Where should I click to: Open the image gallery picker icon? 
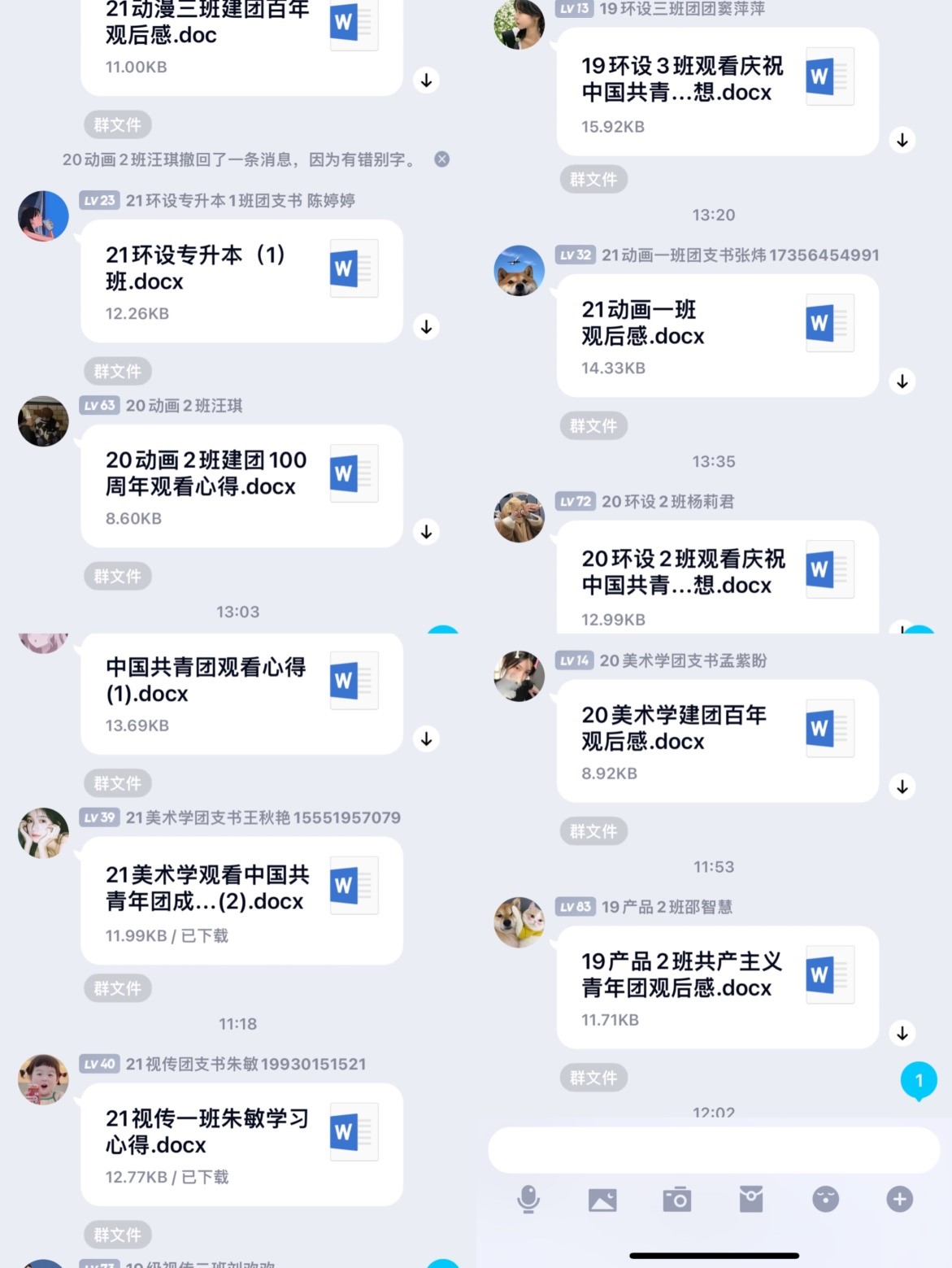(x=602, y=1200)
